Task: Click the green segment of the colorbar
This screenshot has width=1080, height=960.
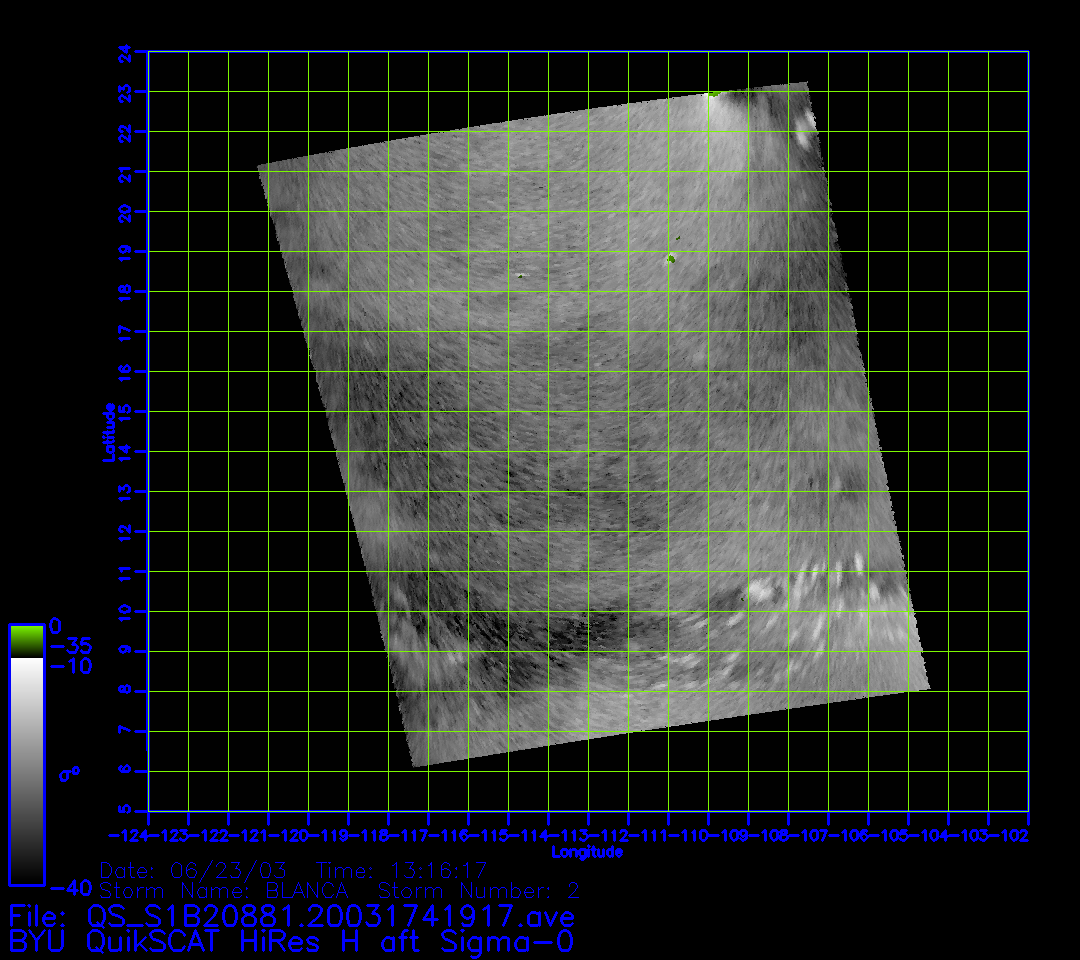Action: pyautogui.click(x=26, y=640)
